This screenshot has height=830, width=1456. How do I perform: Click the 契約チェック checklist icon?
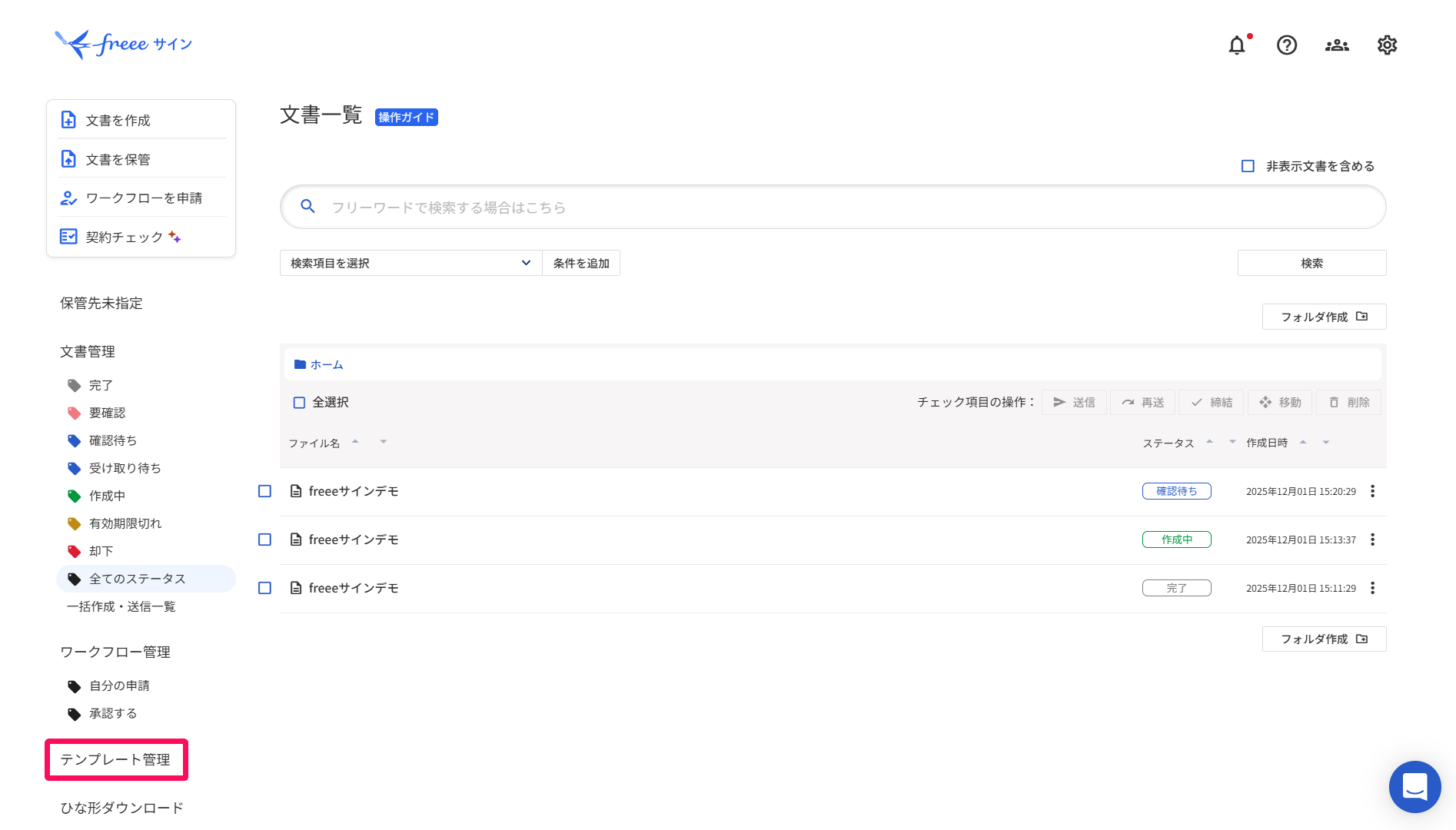[68, 237]
